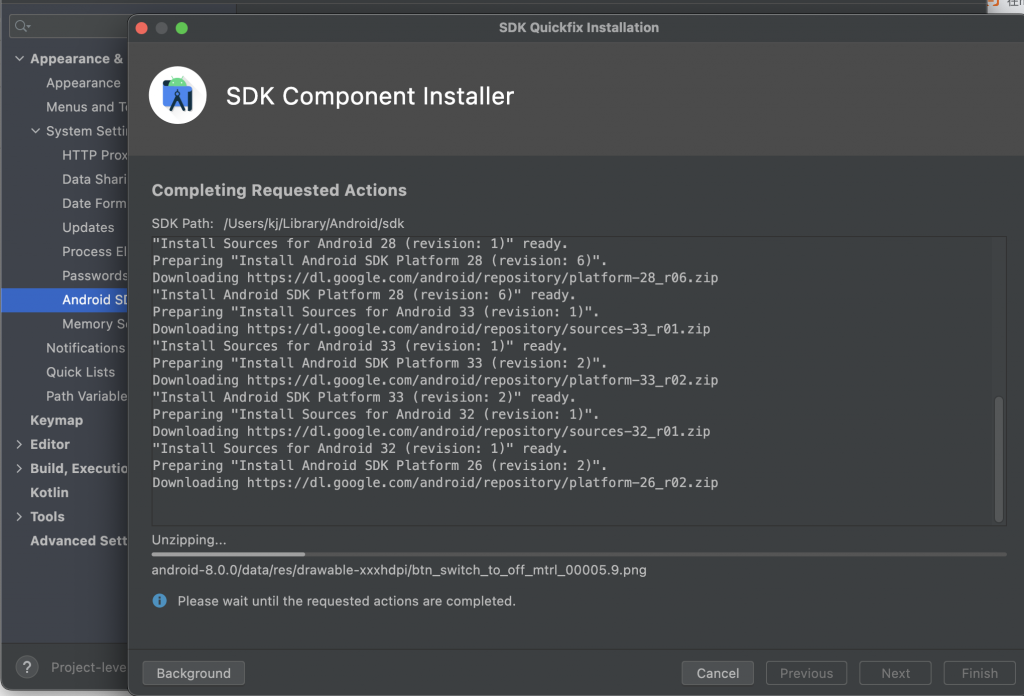
Task: Click the help question mark button
Action: [27, 667]
